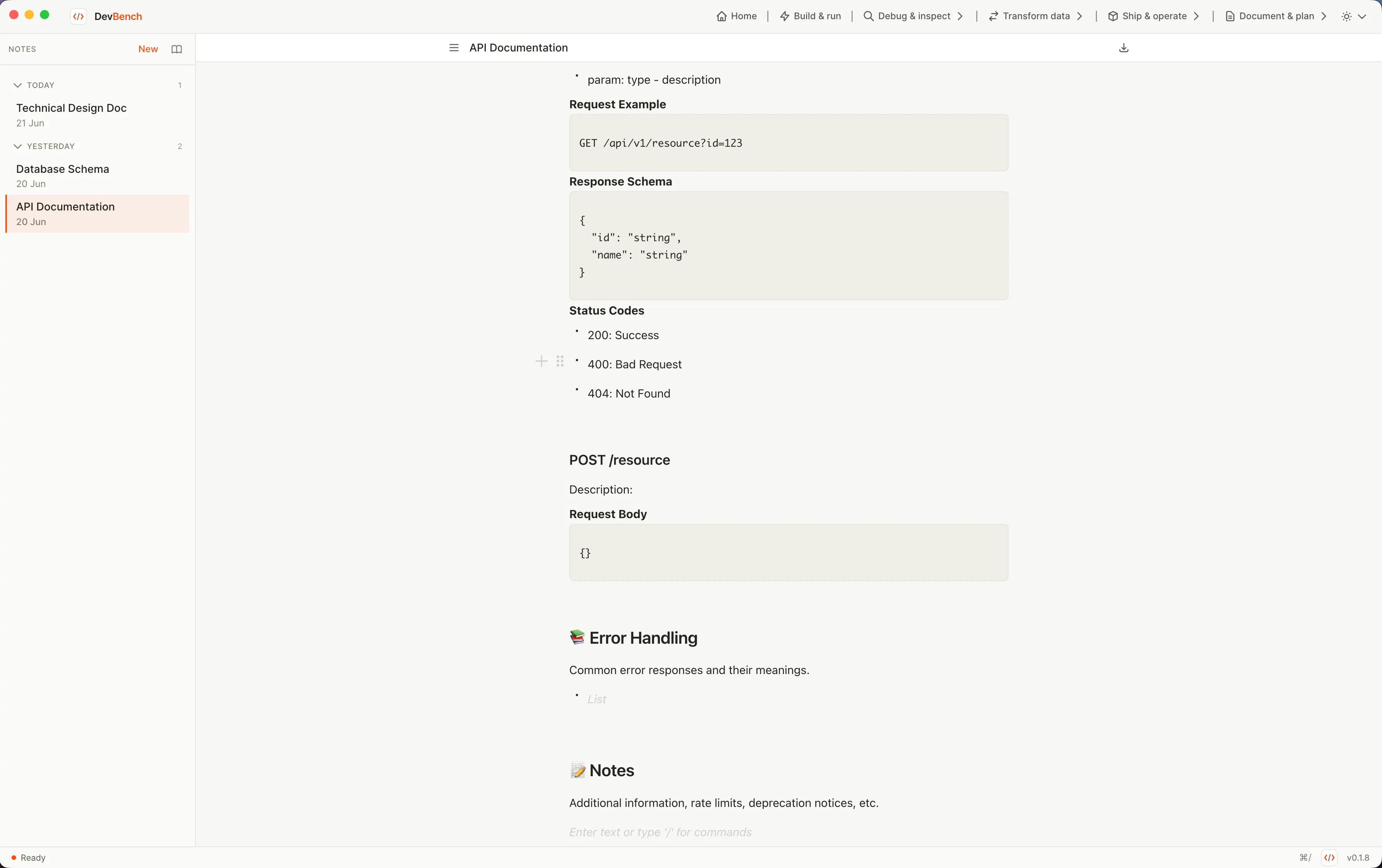Expand Ship & operate chevron
Screen dimensions: 1382x868
click(x=1196, y=16)
